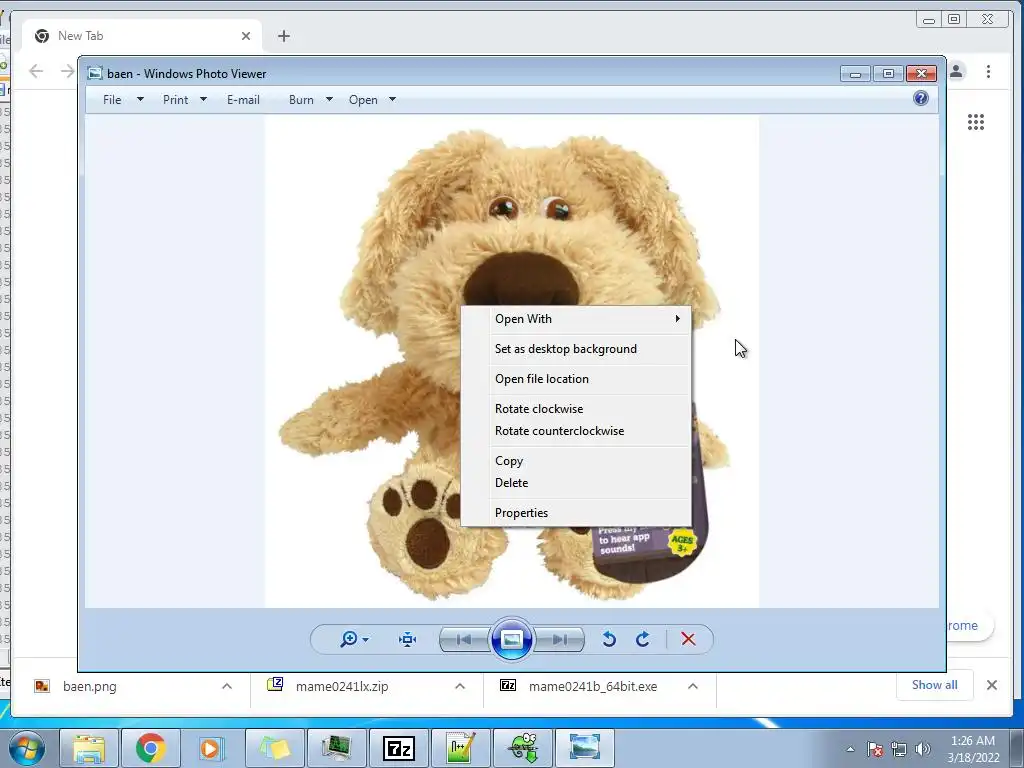Close the Chrome downloads bar
Viewport: 1024px width, 768px height.
click(x=992, y=685)
